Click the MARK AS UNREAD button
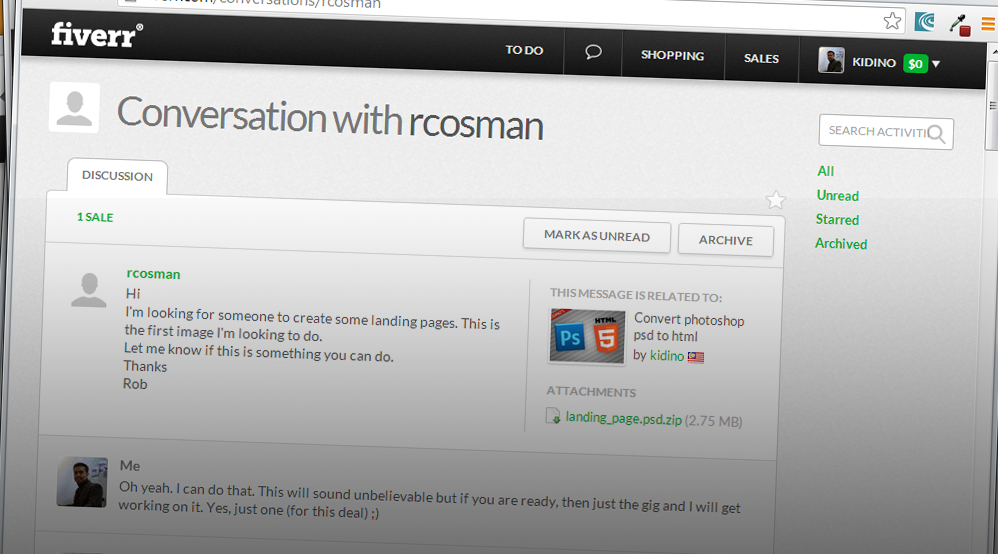Screen dimensions: 998x554 click(x=596, y=236)
